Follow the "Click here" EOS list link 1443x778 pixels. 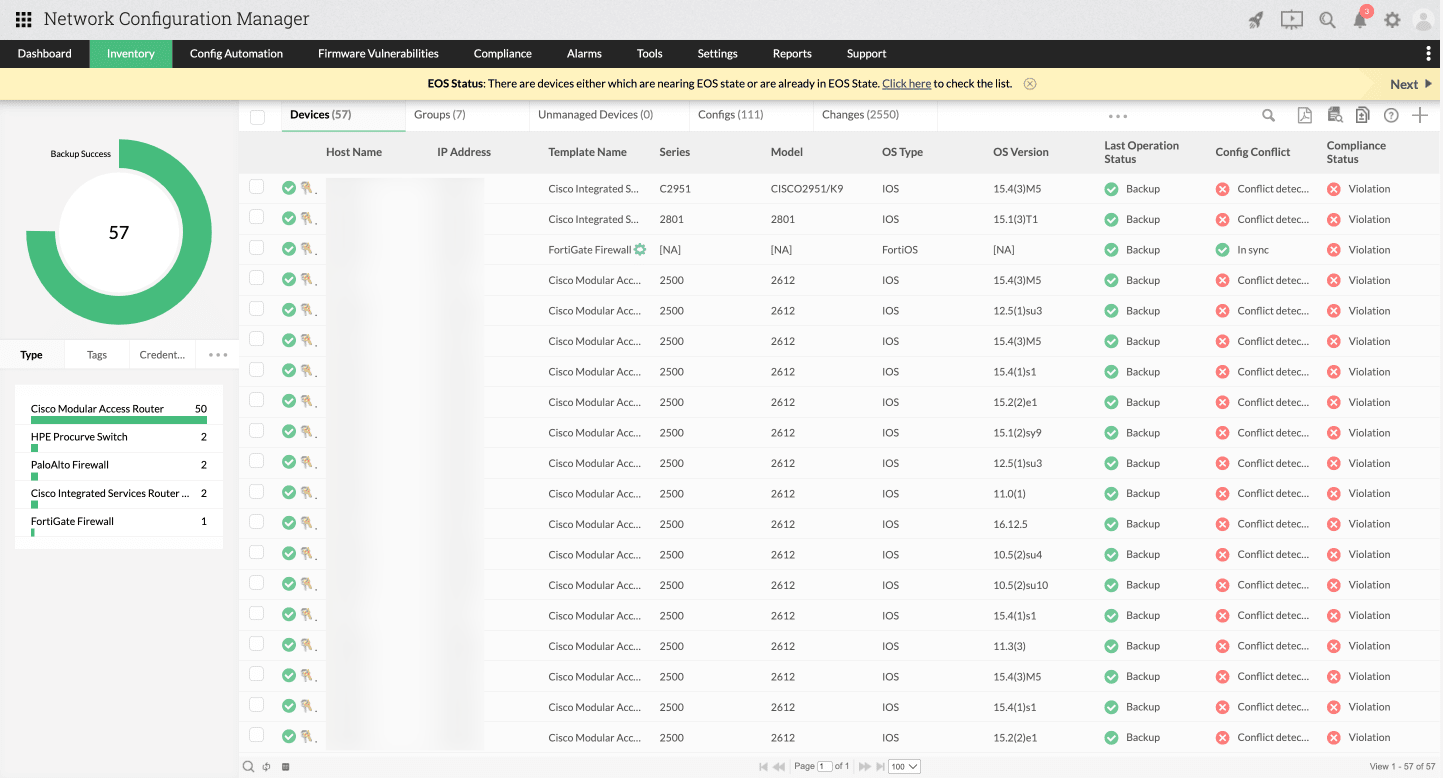coord(906,84)
